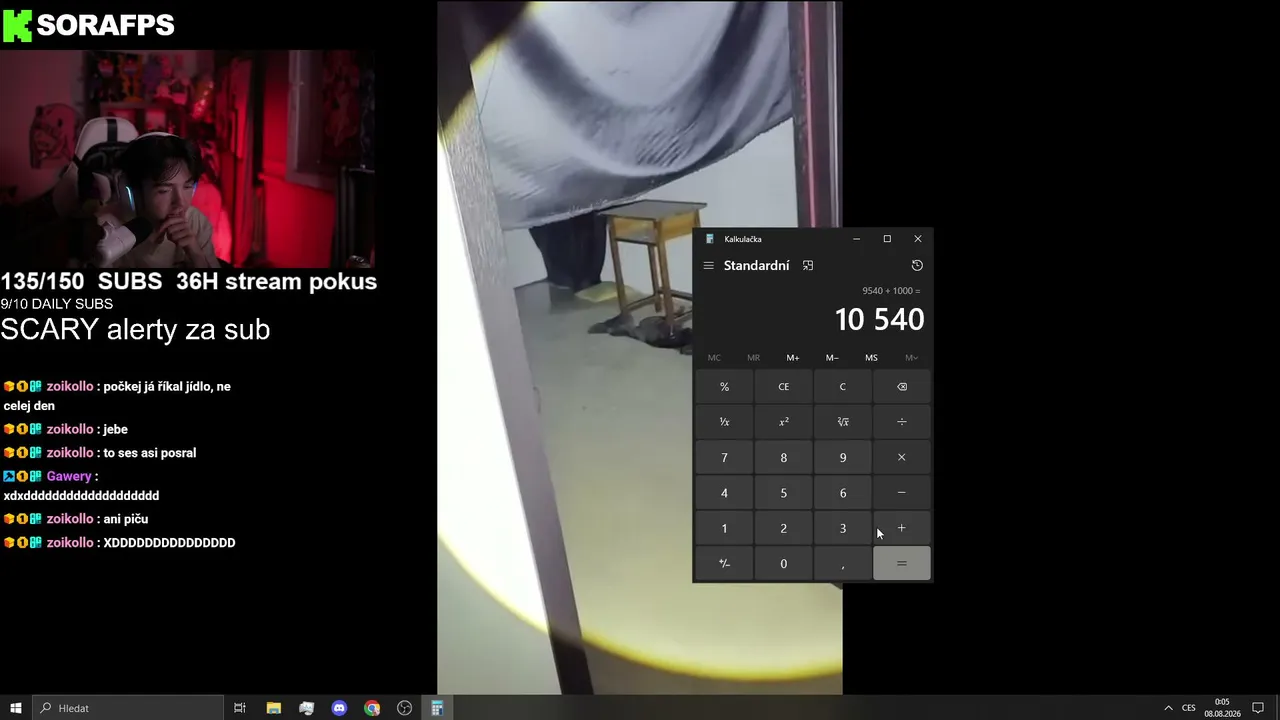
Task: Open the Windows notification center
Action: point(1258,708)
